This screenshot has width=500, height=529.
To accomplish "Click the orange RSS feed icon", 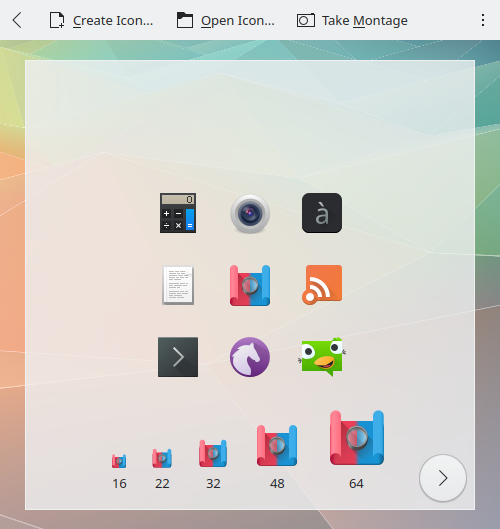I will click(322, 285).
